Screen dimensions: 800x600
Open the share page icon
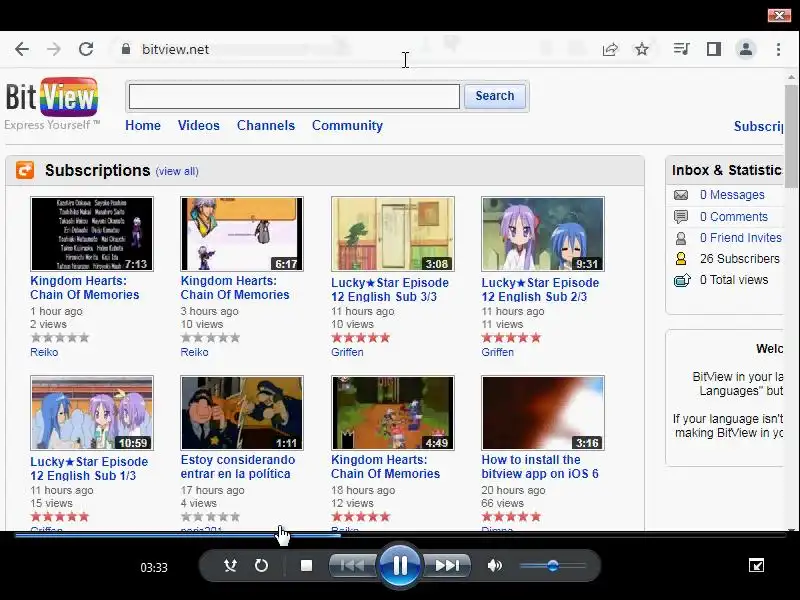pos(610,49)
